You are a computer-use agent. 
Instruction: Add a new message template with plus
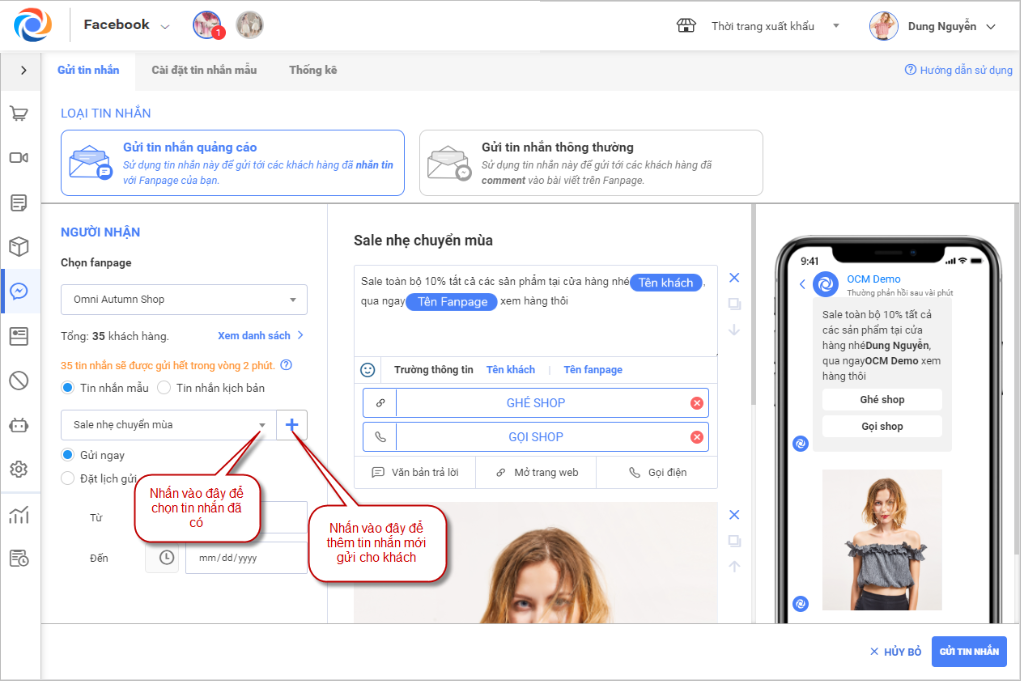click(292, 425)
